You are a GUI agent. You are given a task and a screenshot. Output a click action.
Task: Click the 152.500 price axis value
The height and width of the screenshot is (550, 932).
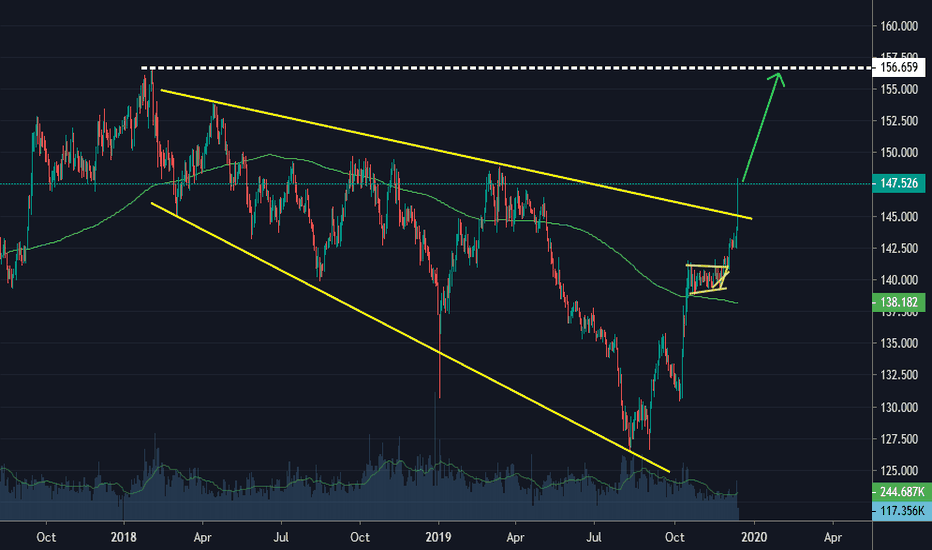click(x=899, y=121)
